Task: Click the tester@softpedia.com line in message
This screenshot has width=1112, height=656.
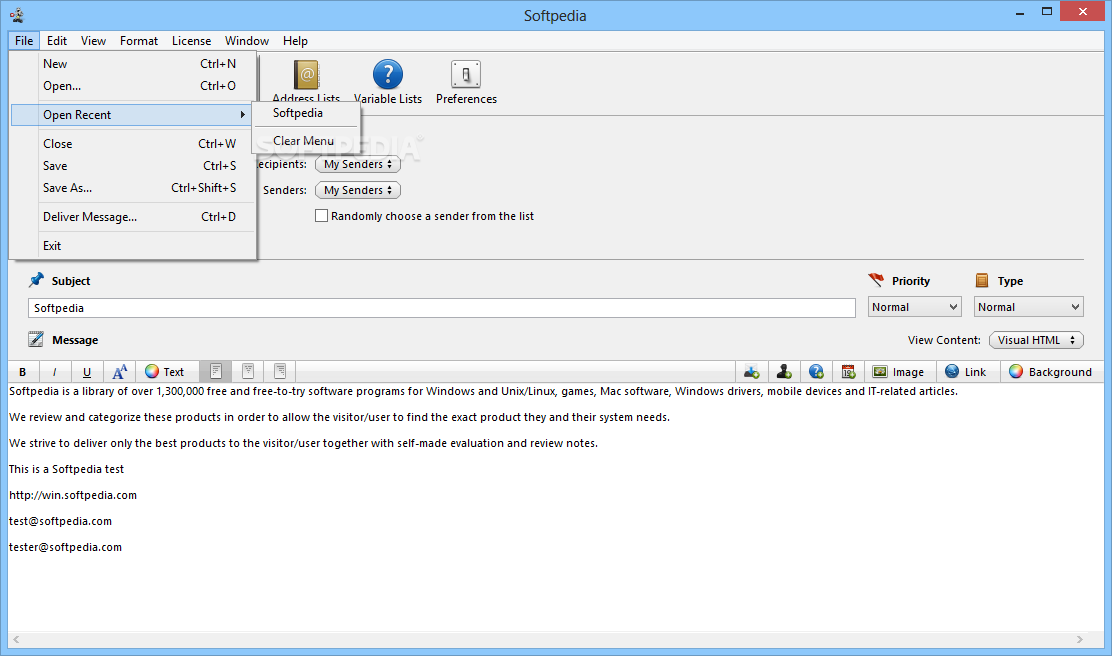Action: pos(65,547)
